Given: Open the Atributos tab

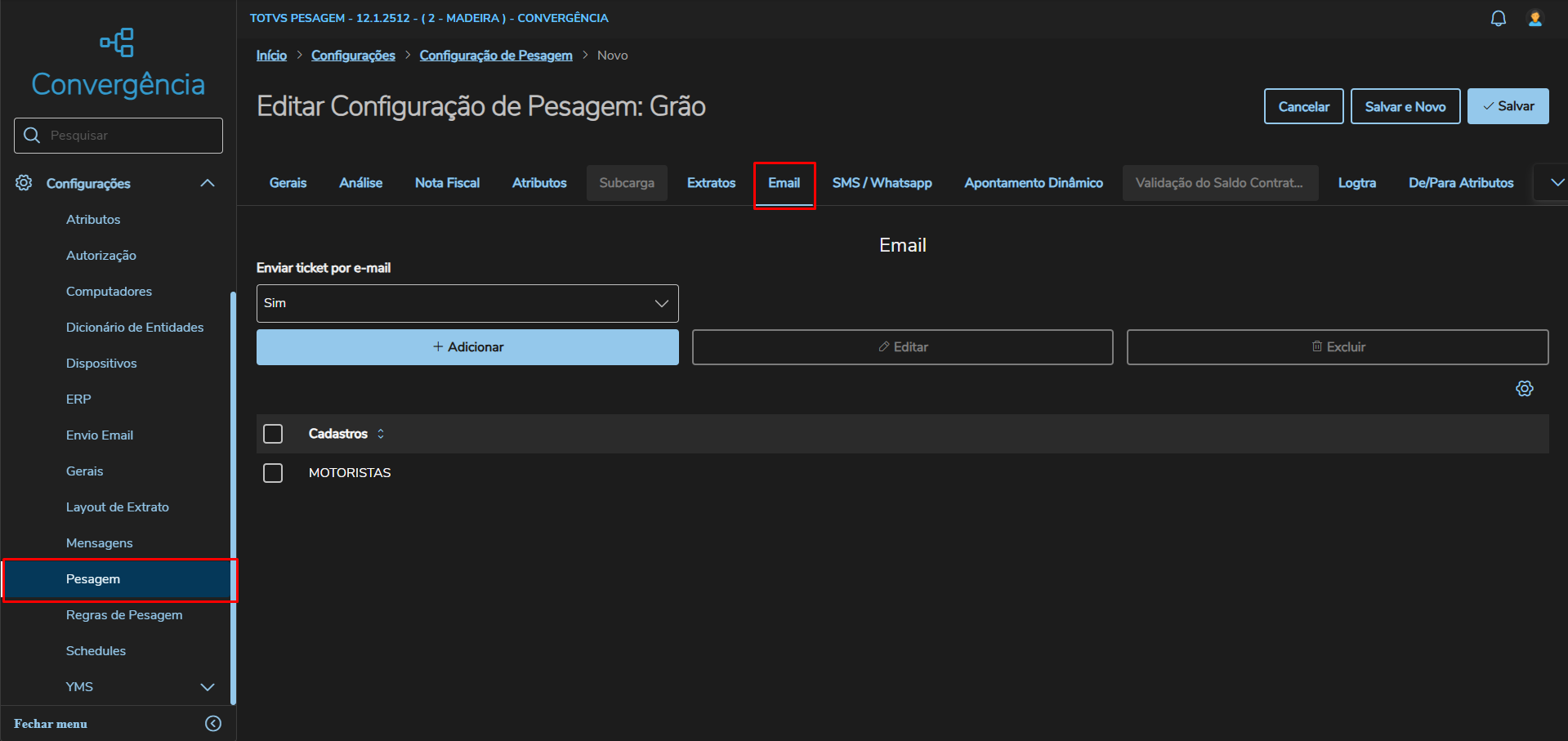Looking at the screenshot, I should (539, 183).
